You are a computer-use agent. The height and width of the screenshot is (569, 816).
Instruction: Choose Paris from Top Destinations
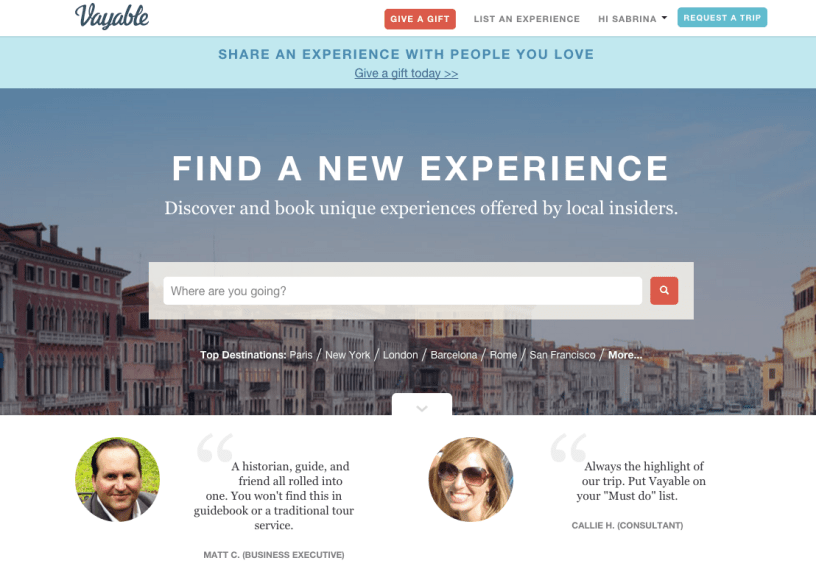(301, 355)
